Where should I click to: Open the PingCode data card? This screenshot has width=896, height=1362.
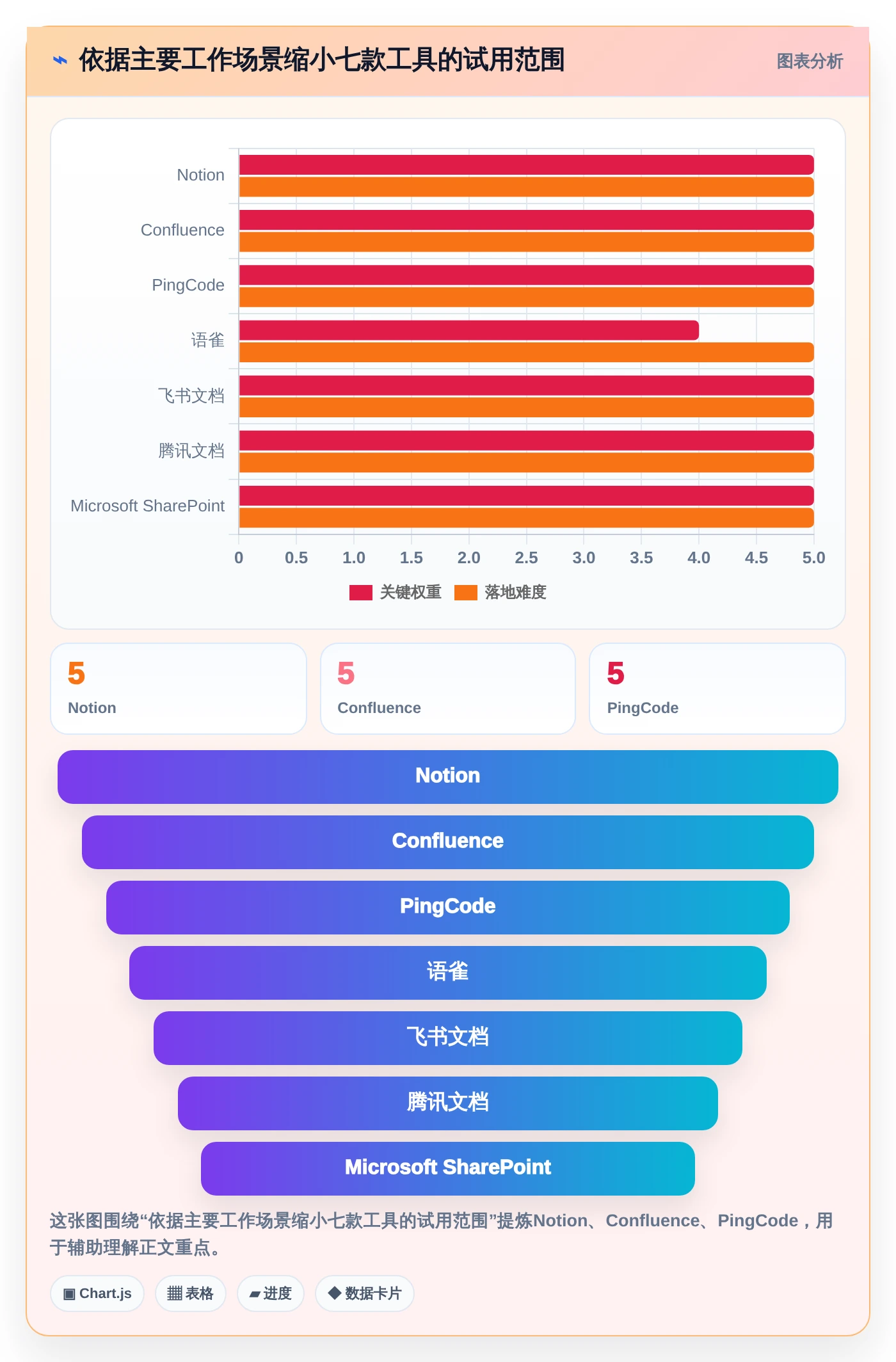click(x=717, y=689)
